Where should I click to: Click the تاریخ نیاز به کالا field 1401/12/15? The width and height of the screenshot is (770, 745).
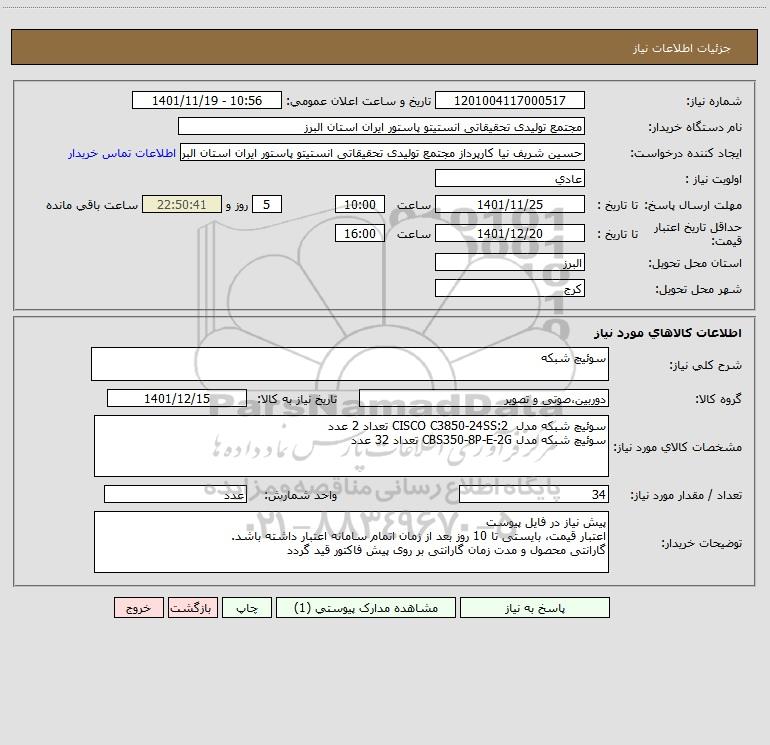tap(177, 398)
